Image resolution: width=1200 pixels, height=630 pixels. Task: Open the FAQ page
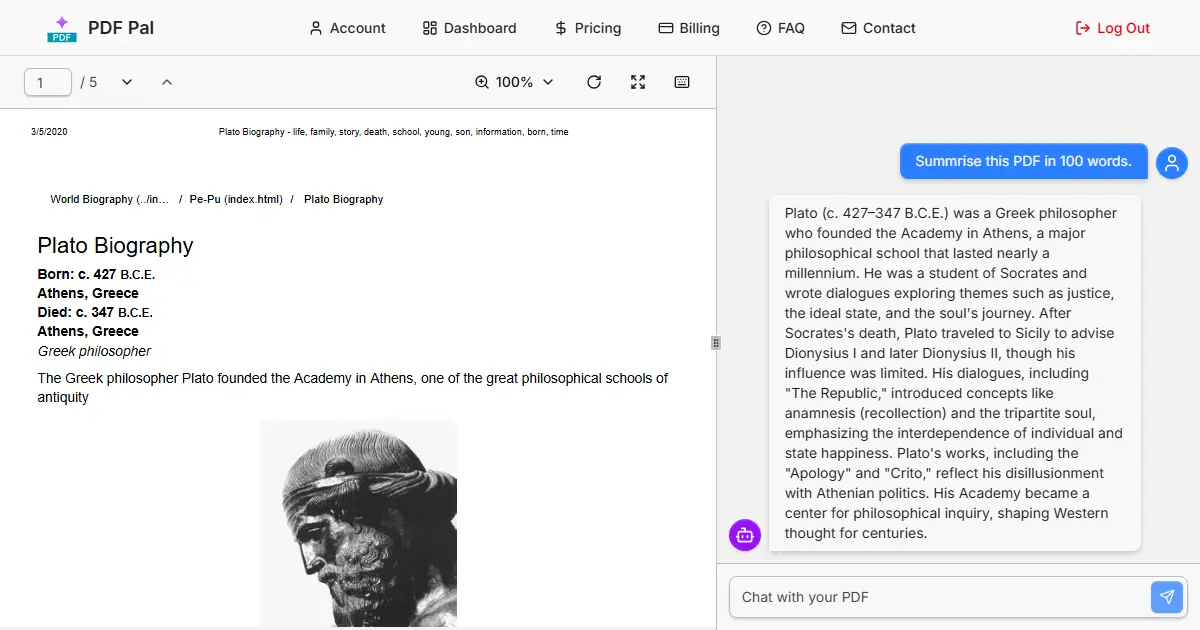point(780,28)
